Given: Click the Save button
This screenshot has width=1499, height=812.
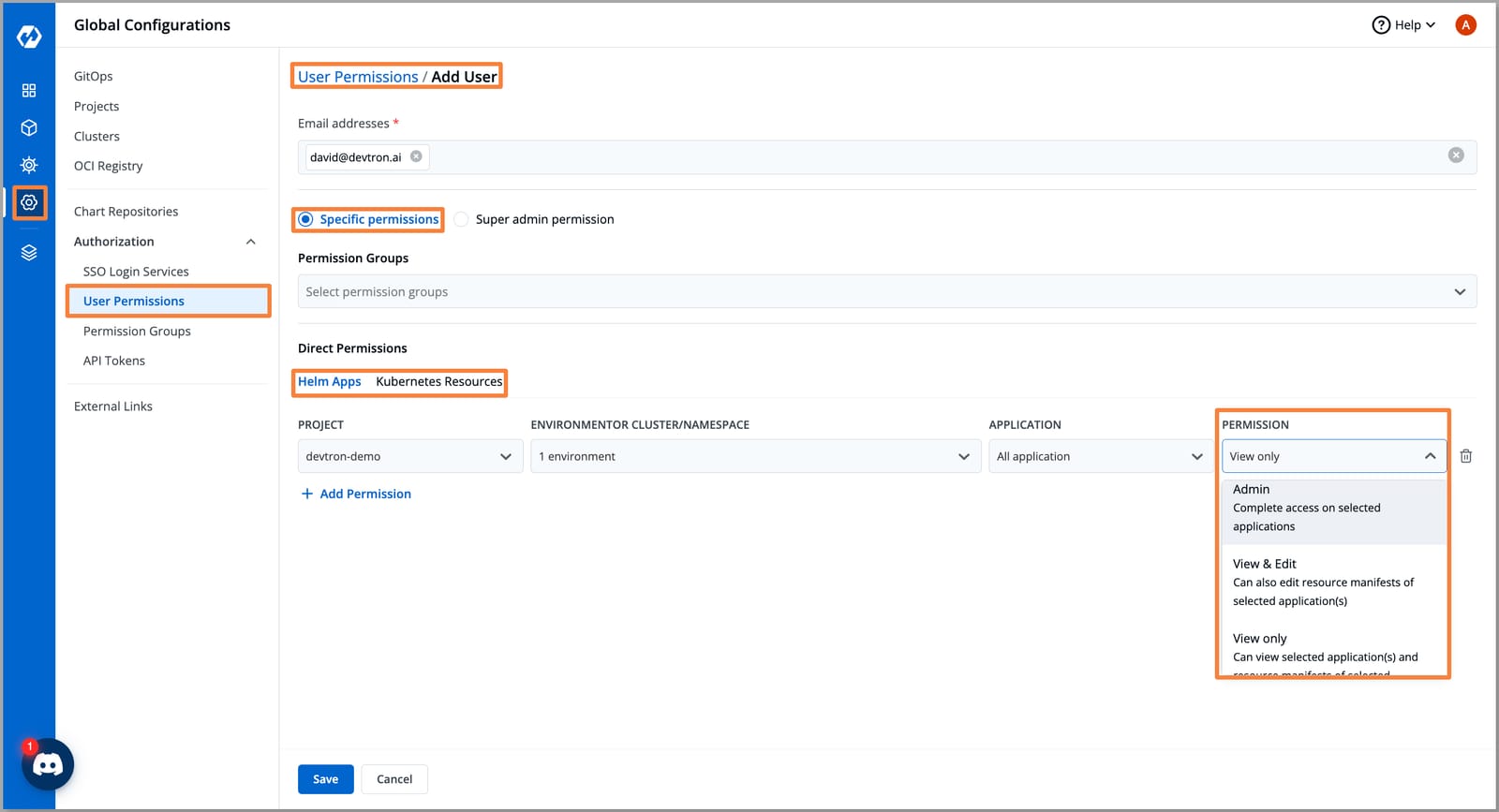Looking at the screenshot, I should [x=325, y=779].
